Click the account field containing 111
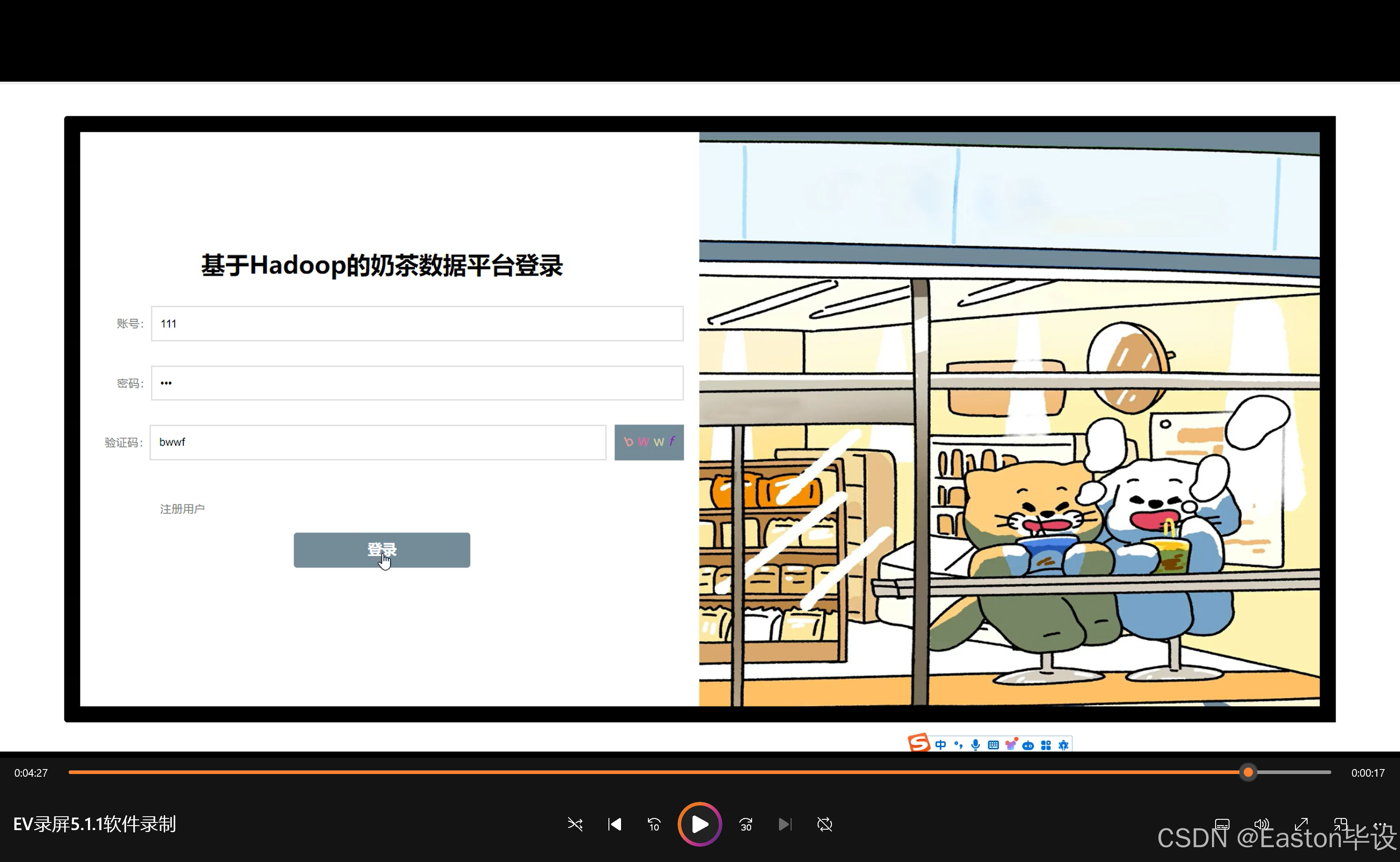Viewport: 1400px width, 862px height. [417, 324]
